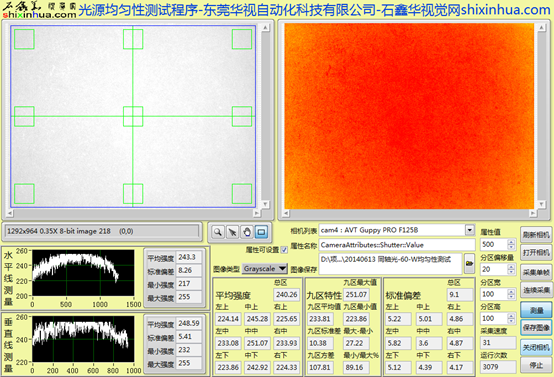Click the 保存图像 button
Viewport: 554px width, 377px height.
(x=536, y=328)
